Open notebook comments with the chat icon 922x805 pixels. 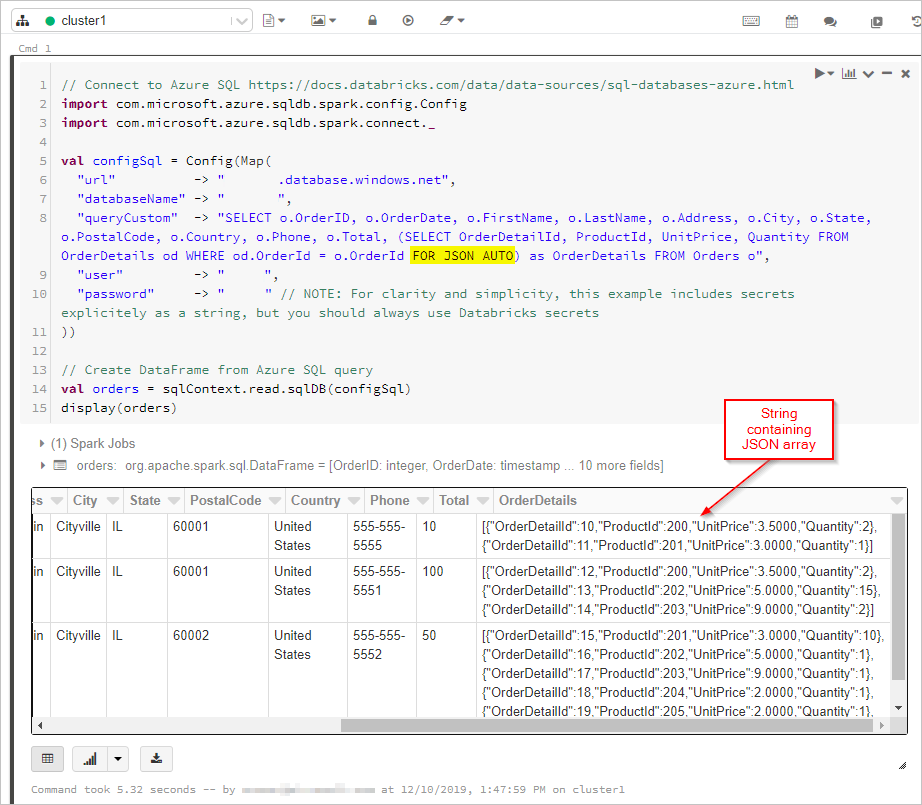click(831, 20)
